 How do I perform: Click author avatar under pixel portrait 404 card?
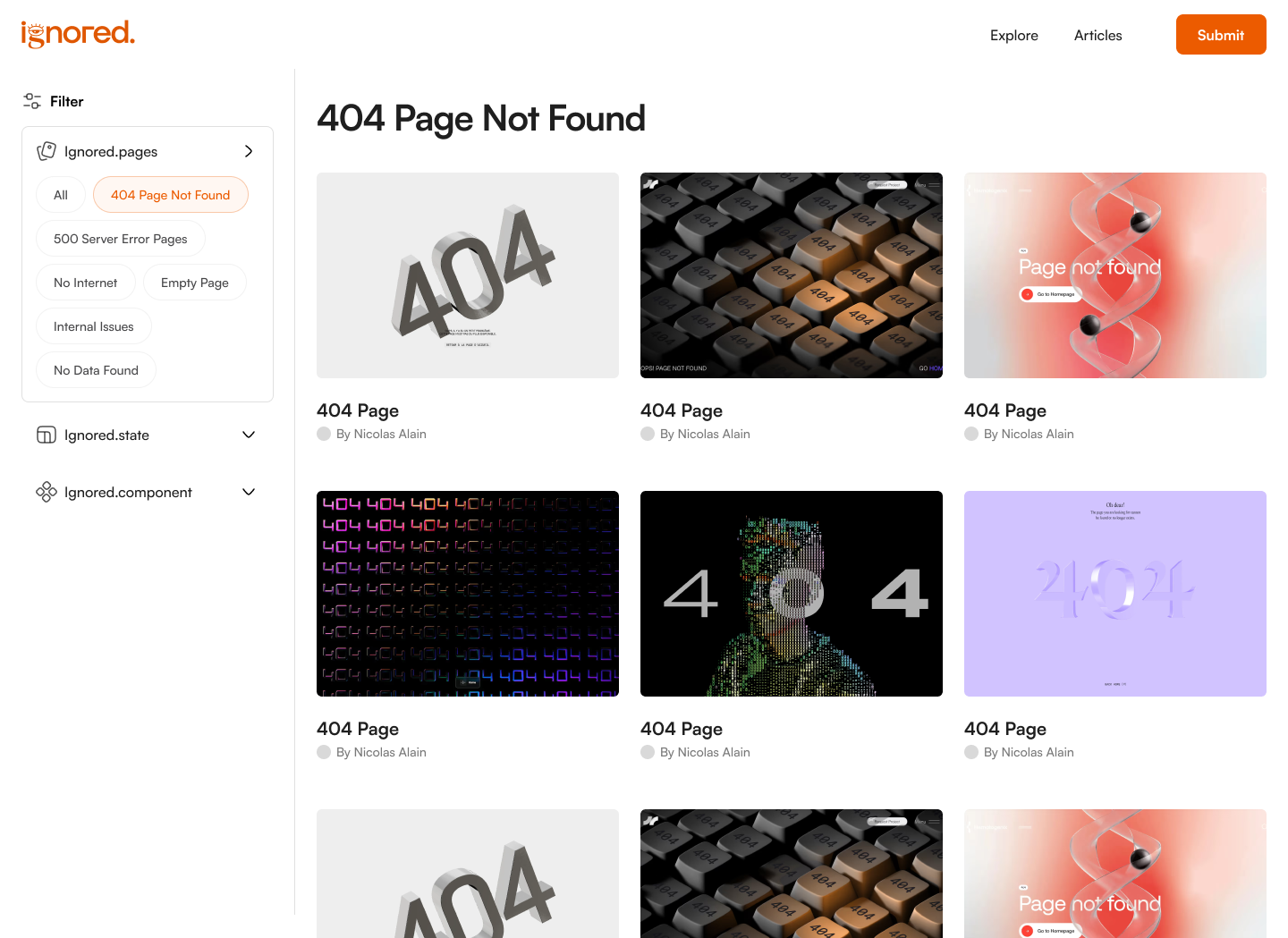(648, 752)
